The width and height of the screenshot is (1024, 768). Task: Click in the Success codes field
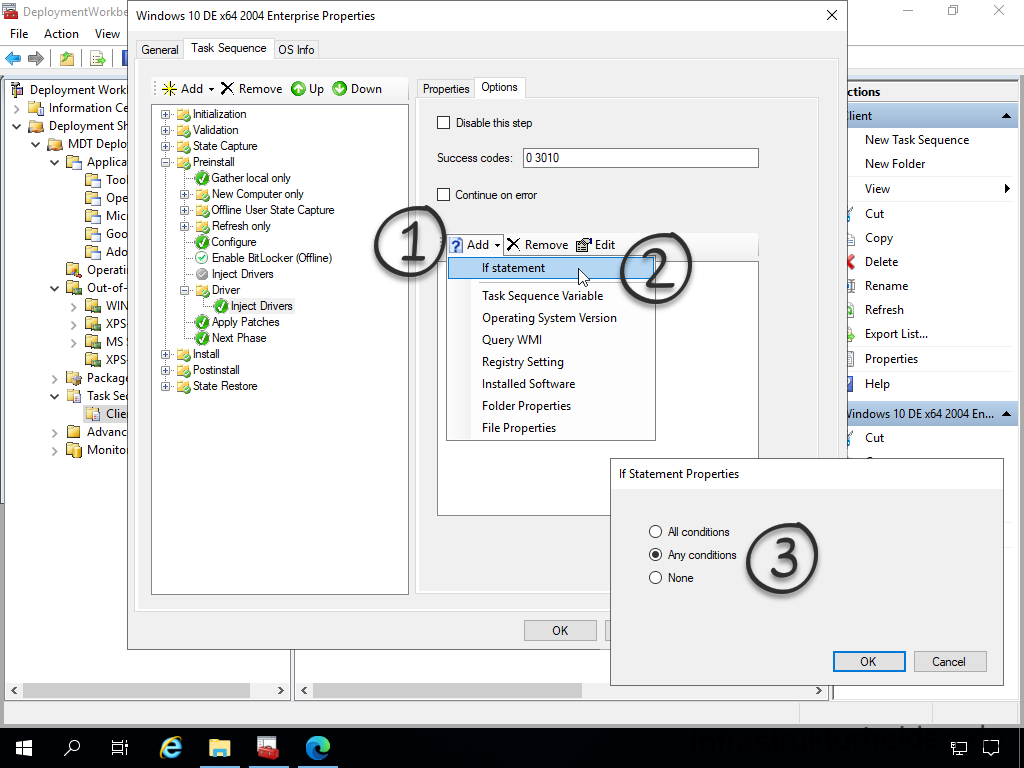(x=641, y=157)
